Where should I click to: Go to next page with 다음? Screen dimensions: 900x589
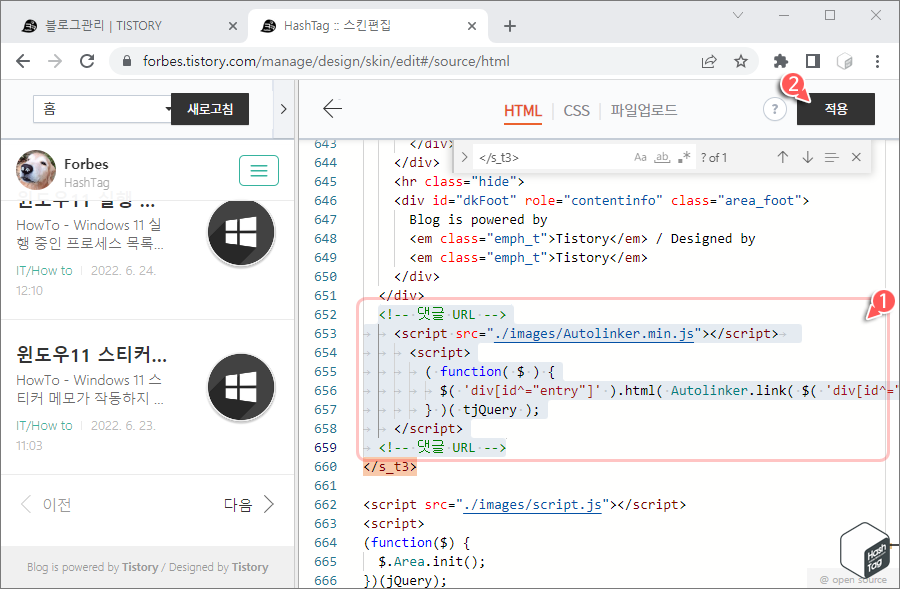[249, 505]
